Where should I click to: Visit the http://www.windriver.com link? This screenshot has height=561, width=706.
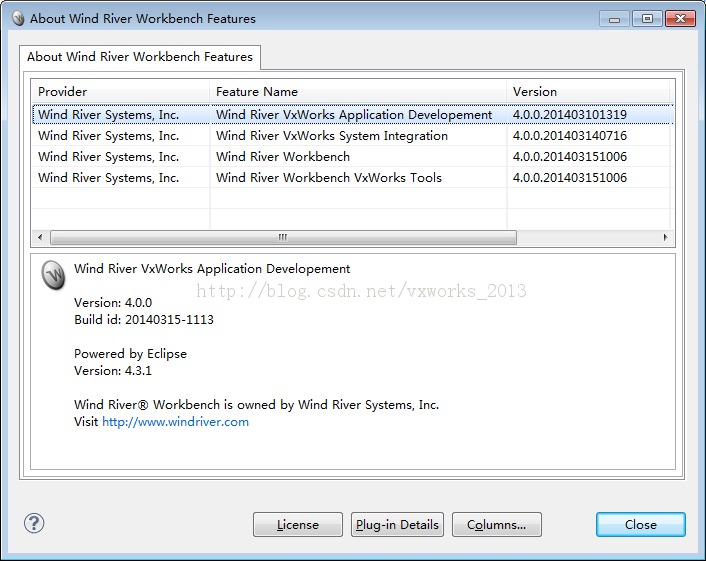pyautogui.click(x=175, y=422)
